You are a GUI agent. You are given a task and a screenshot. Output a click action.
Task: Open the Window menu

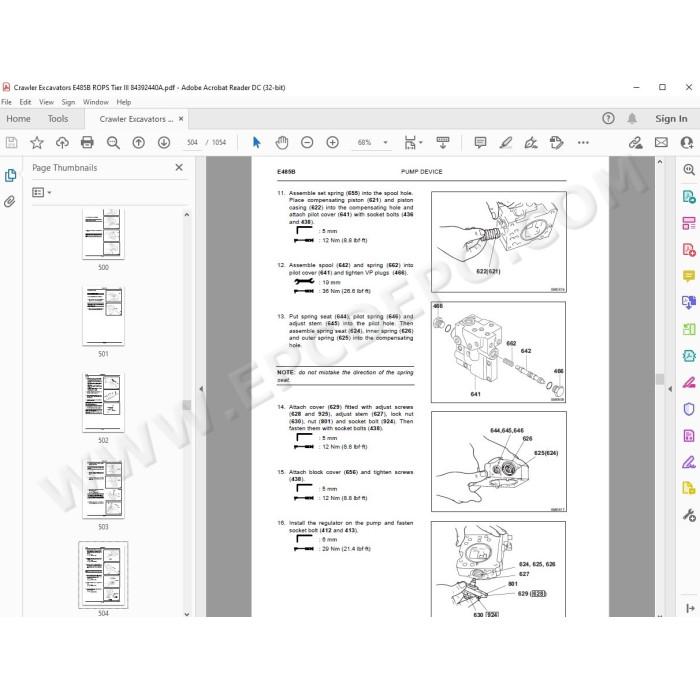(x=96, y=102)
